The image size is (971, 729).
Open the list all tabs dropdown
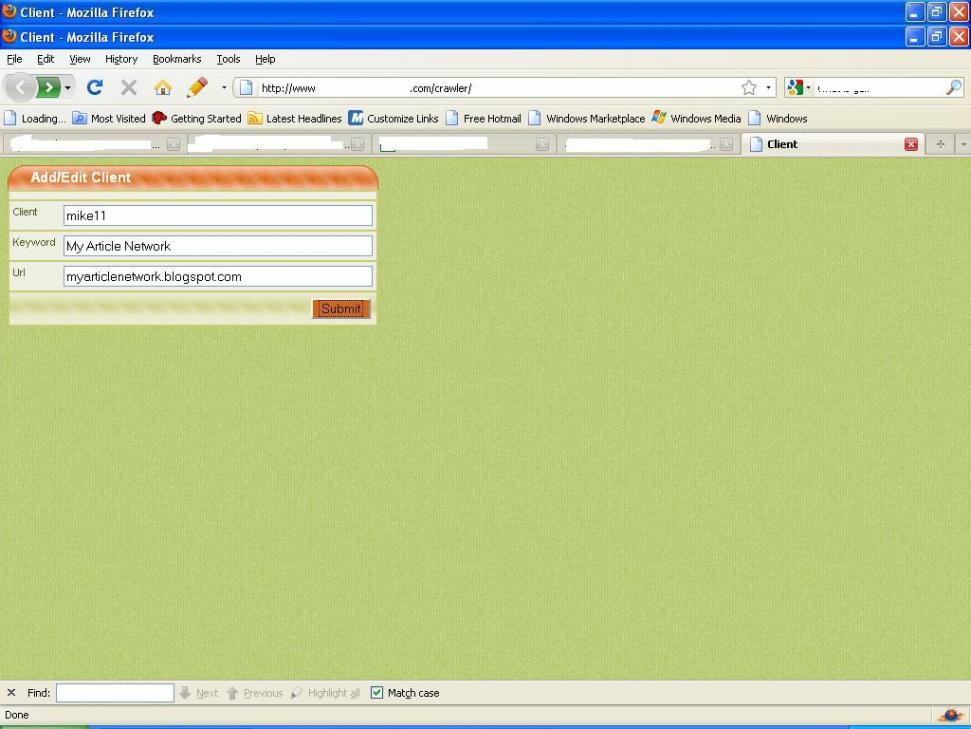(963, 144)
